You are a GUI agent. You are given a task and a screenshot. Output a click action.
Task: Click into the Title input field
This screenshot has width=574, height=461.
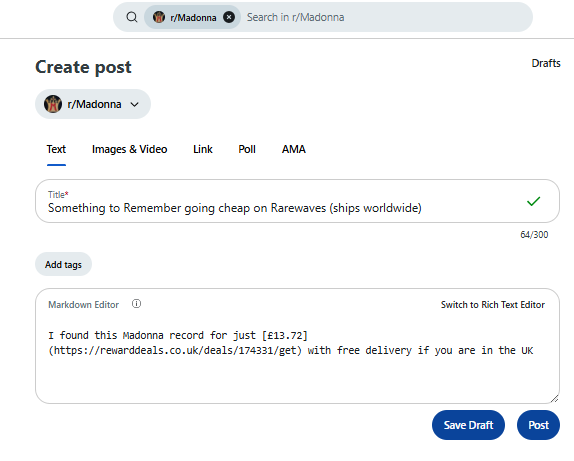[297, 201]
